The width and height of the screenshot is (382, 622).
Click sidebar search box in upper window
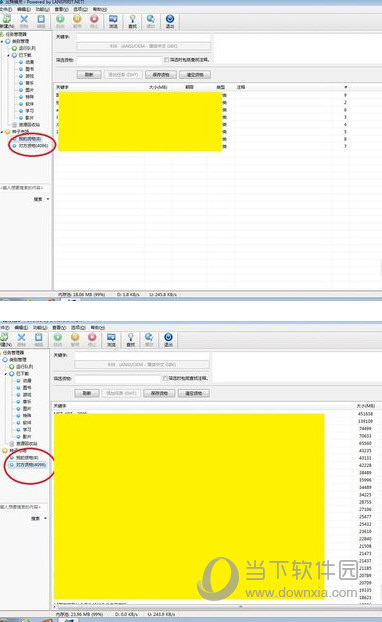tap(25, 188)
